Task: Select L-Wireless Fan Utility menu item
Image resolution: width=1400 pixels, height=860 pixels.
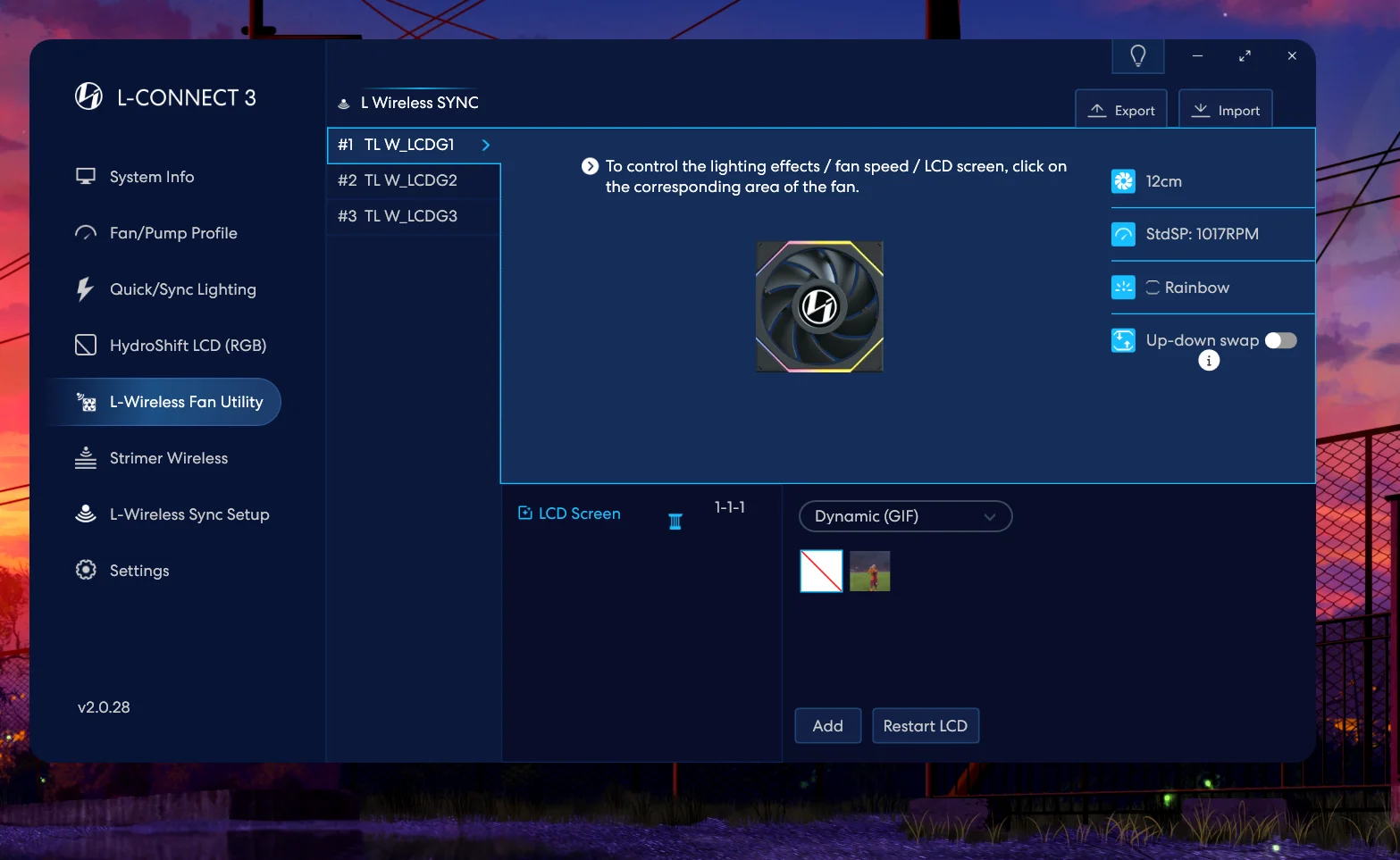Action: pos(165,402)
